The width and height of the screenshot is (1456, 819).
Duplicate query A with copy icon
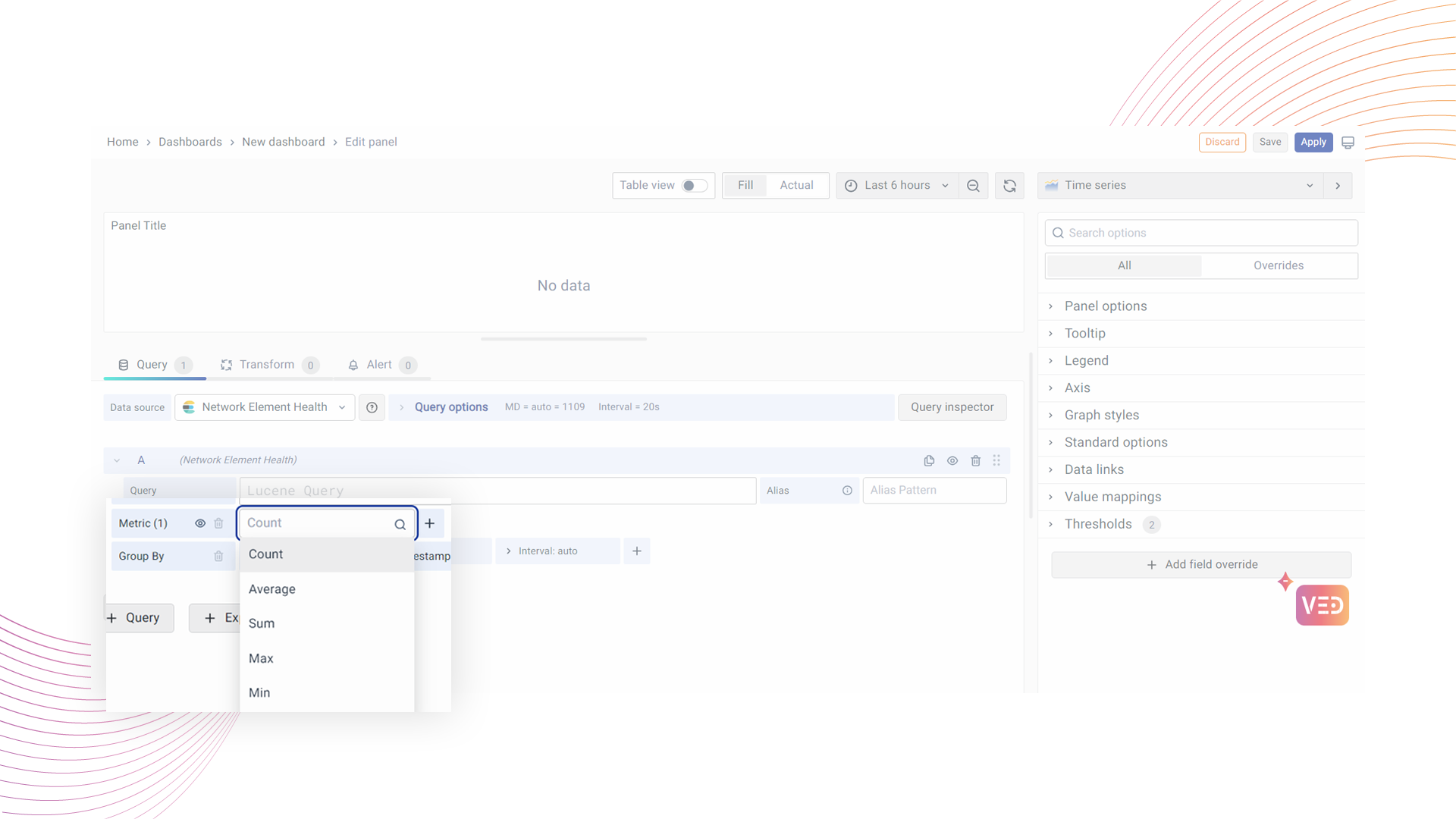929,460
